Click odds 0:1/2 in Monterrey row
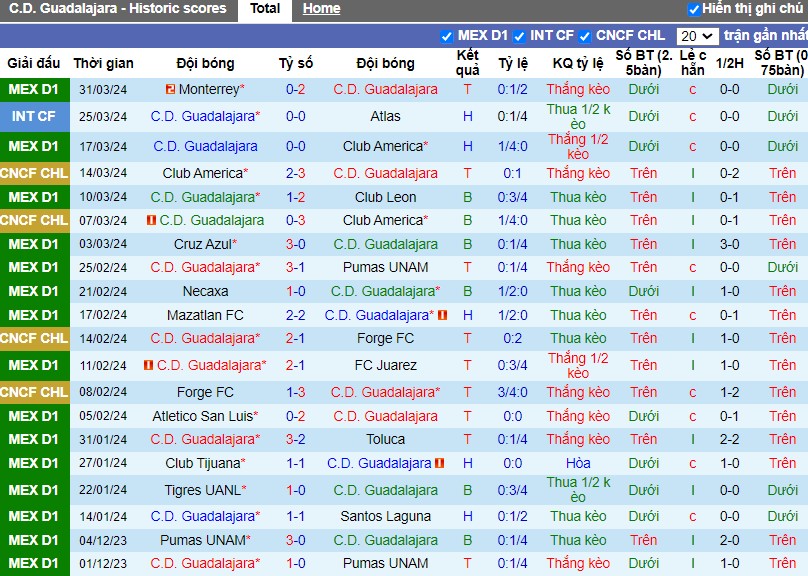The image size is (808, 576). tap(513, 90)
